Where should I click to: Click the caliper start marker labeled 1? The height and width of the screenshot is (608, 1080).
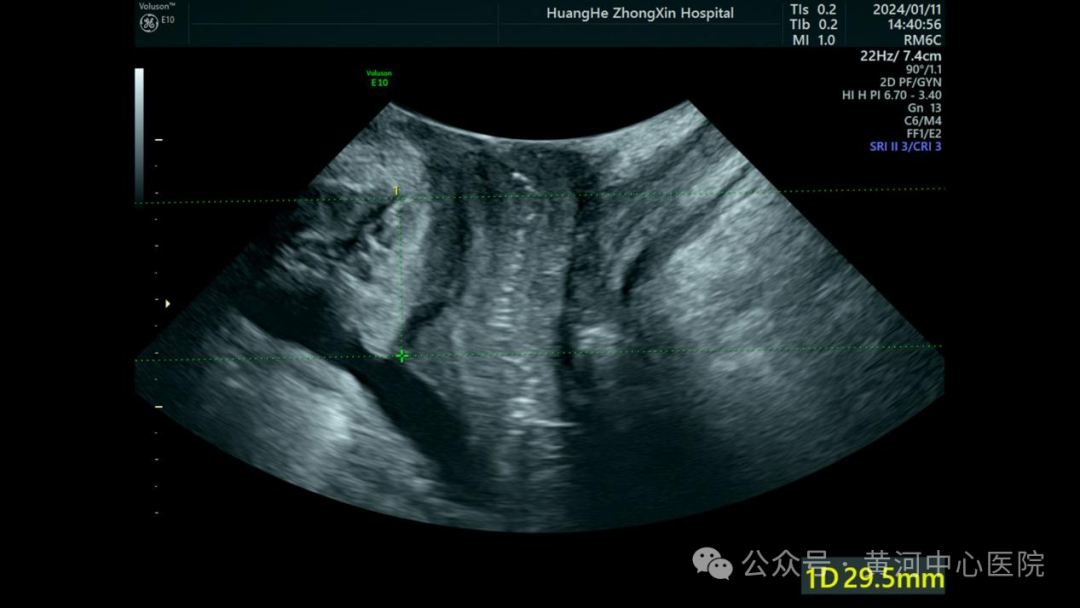pyautogui.click(x=396, y=191)
